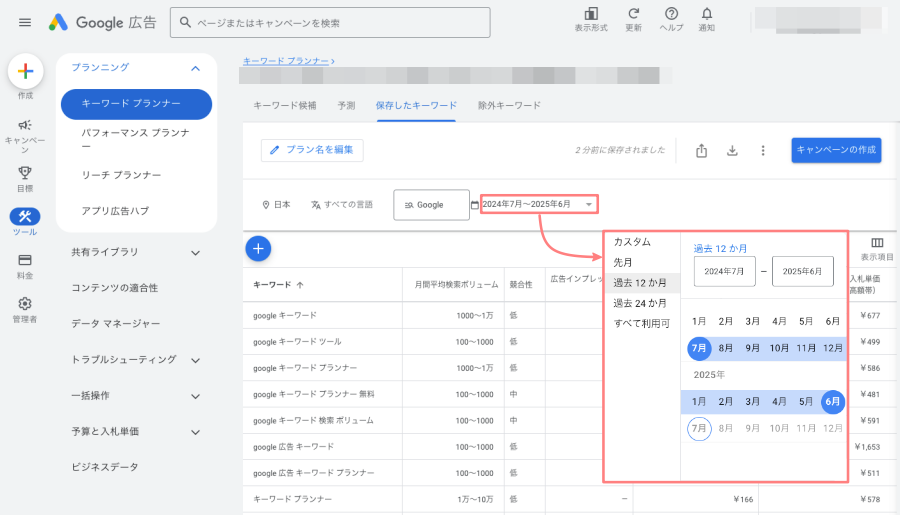
Task: Open the 表示項目 columns icon
Action: pos(877,243)
